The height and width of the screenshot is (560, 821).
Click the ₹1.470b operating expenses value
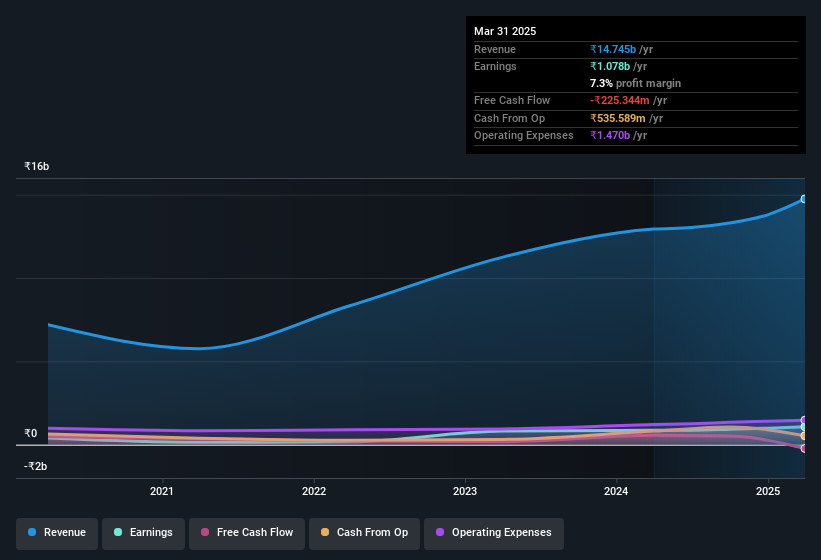[610, 136]
